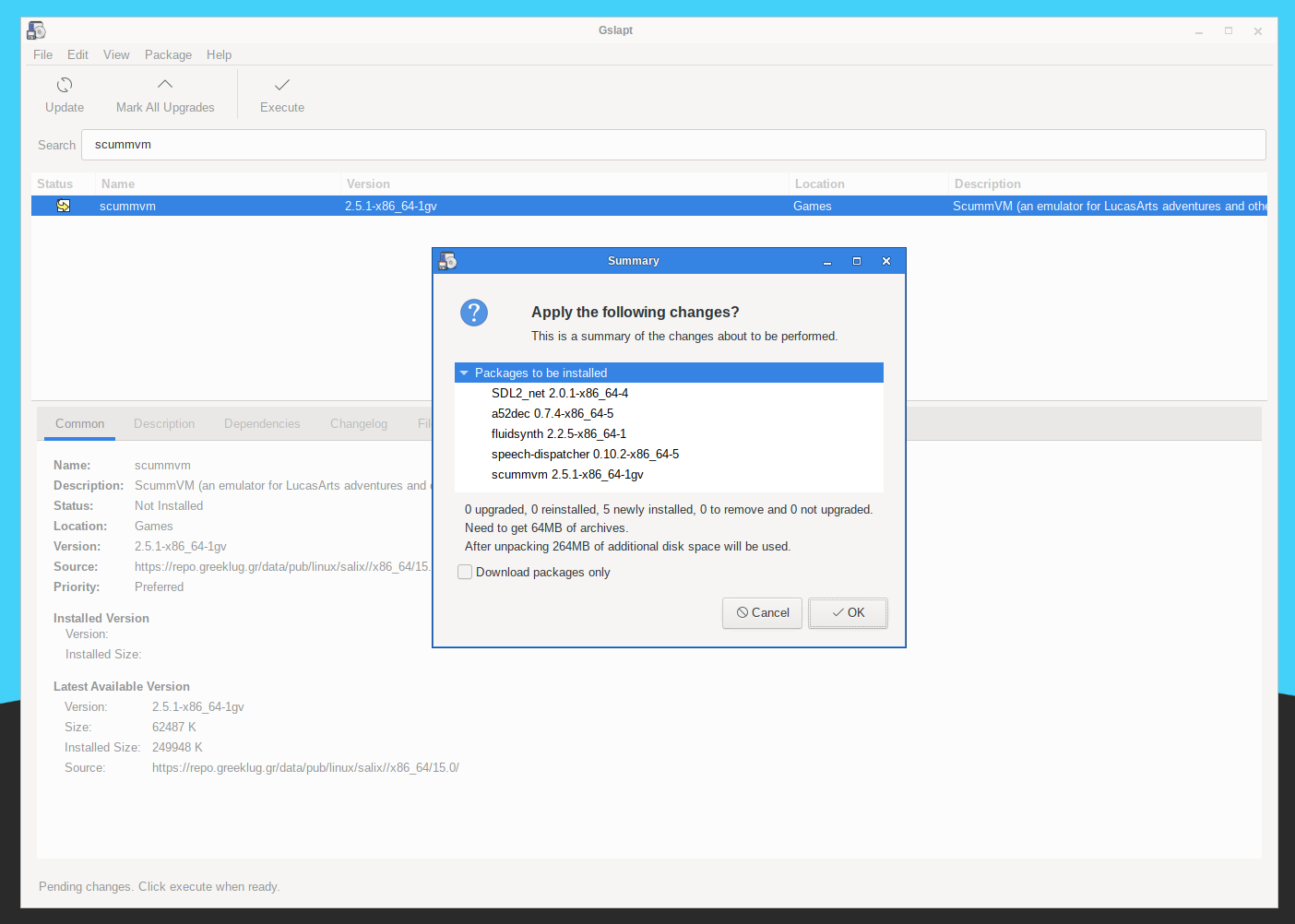Viewport: 1295px width, 924px height.
Task: Switch to the Changelog tab
Action: pos(359,423)
